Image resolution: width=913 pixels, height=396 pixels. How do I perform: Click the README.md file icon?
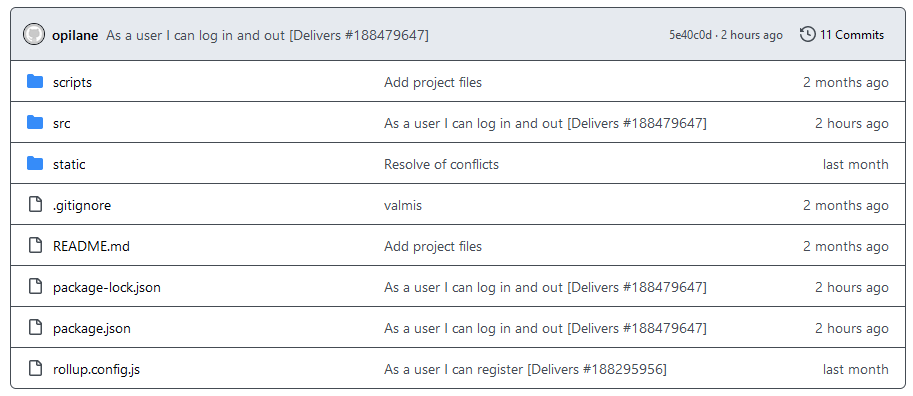[x=36, y=246]
